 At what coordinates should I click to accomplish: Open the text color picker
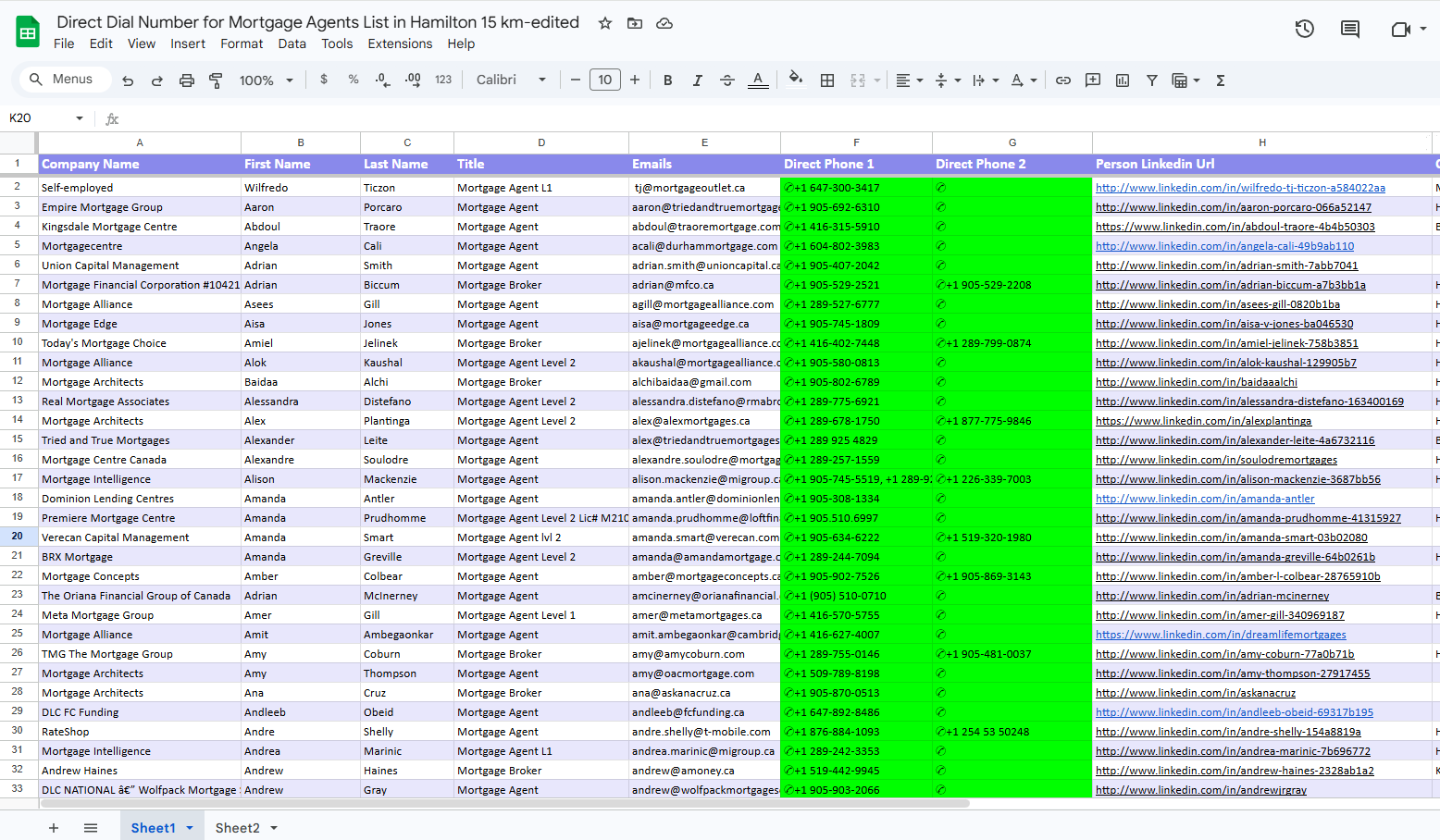(758, 80)
